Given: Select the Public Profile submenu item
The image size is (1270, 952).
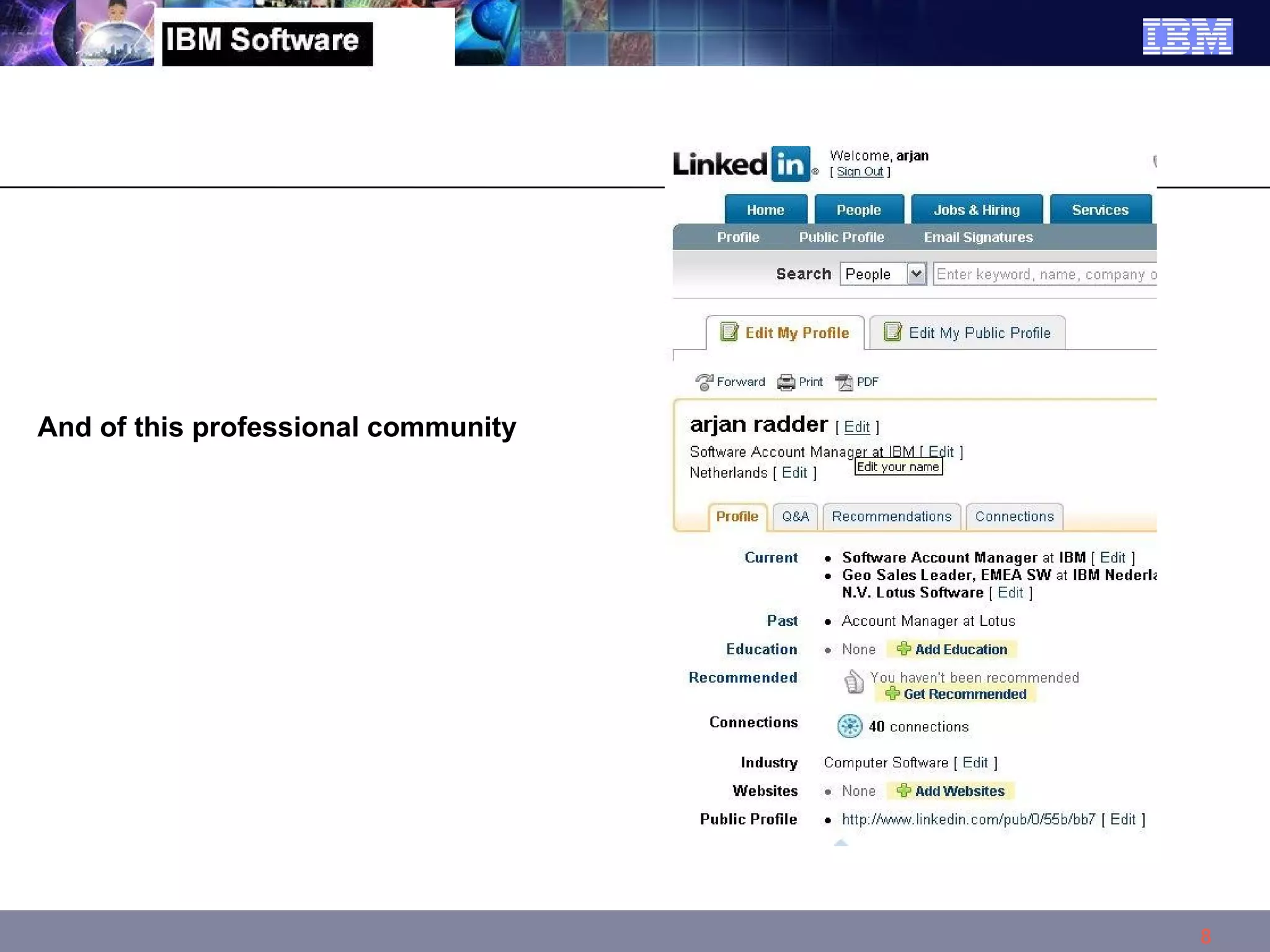Looking at the screenshot, I should click(x=841, y=237).
